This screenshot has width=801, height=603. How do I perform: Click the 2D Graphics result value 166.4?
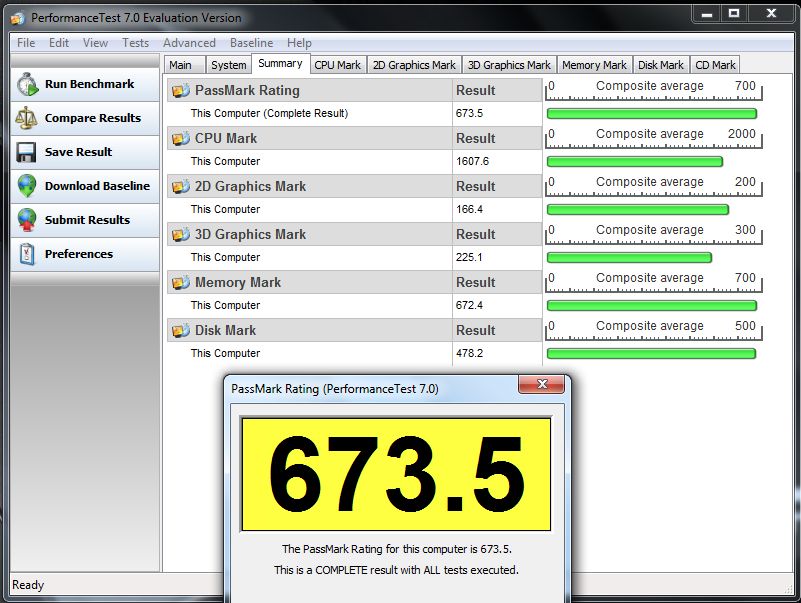tap(469, 210)
